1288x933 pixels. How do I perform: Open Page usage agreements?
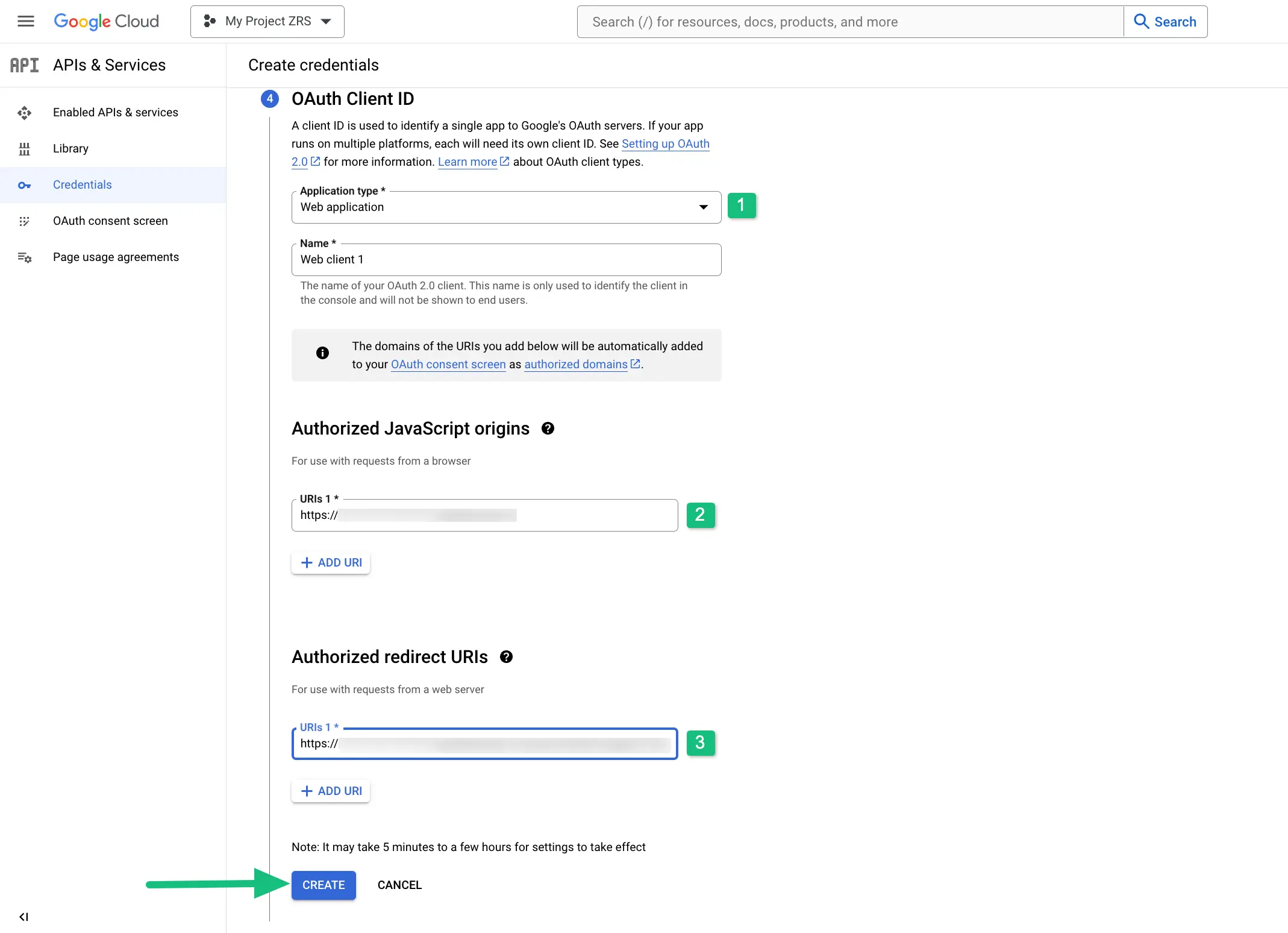(x=116, y=257)
